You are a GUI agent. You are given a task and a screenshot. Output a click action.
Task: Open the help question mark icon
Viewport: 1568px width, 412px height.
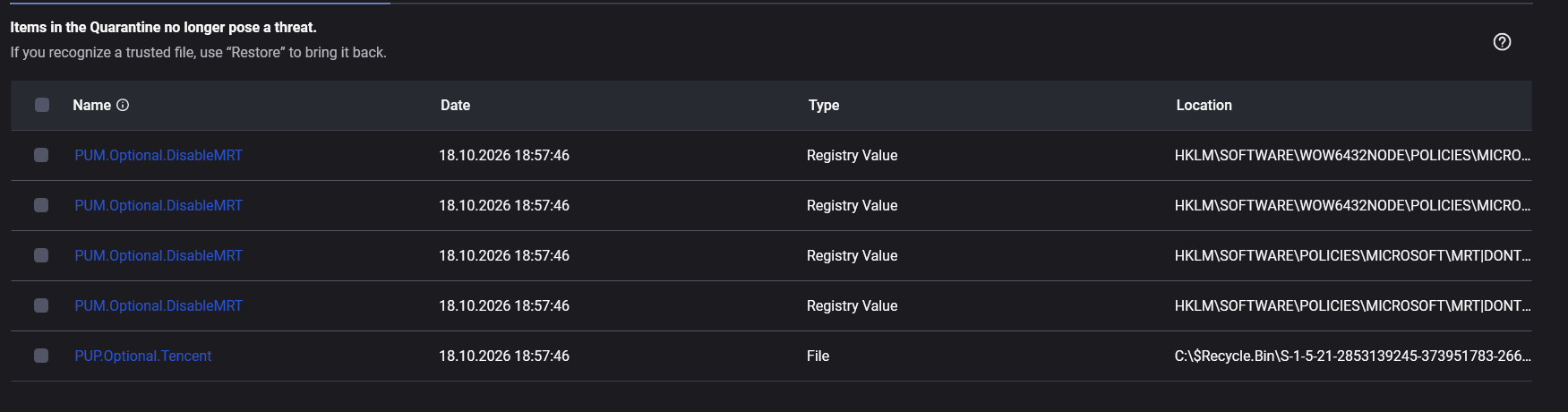click(1502, 42)
